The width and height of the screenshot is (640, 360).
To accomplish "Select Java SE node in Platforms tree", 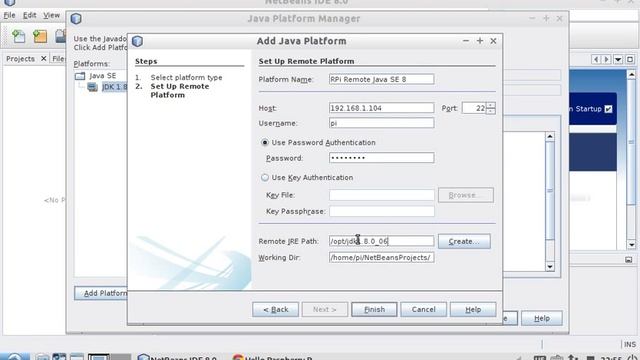I will 102,76.
